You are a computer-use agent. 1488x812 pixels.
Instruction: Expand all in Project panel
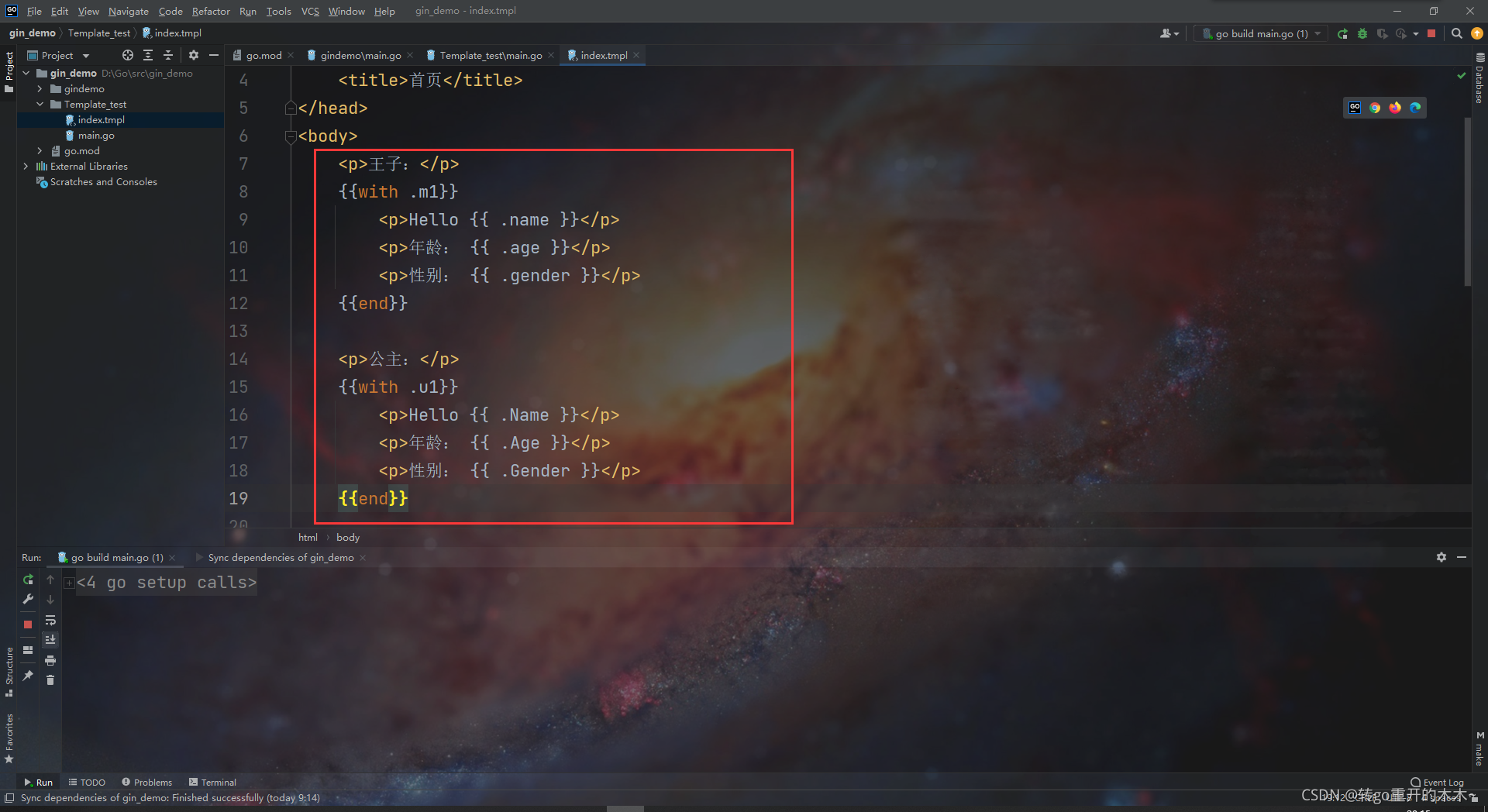click(x=148, y=55)
